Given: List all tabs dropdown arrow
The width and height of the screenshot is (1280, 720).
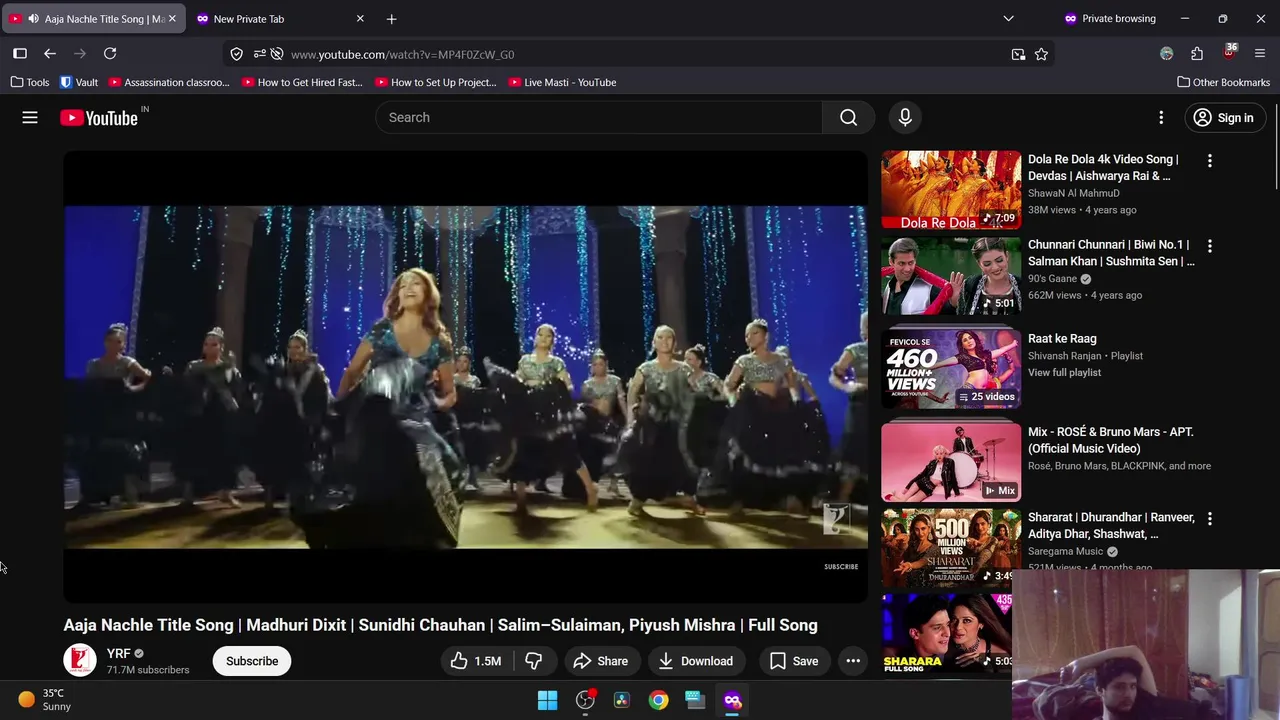Looking at the screenshot, I should tap(1008, 19).
